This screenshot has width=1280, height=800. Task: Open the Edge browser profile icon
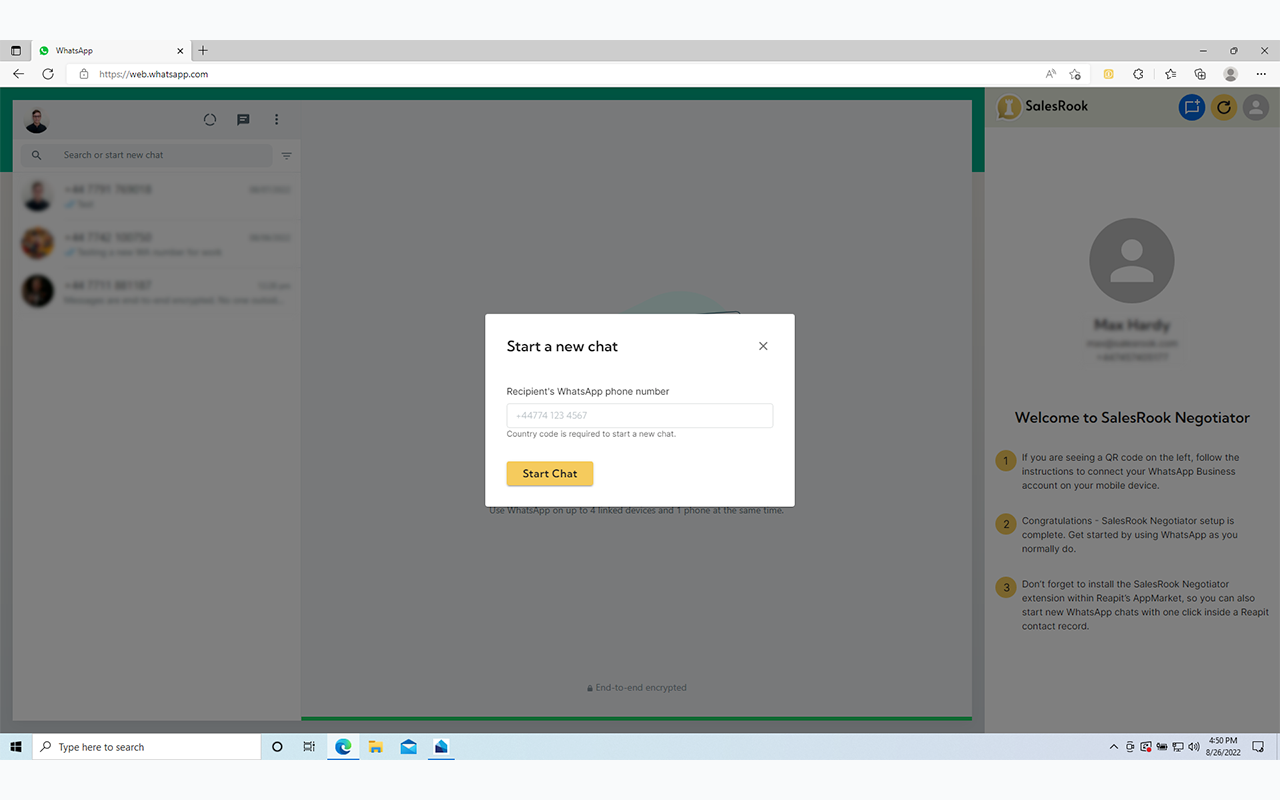(x=1231, y=74)
